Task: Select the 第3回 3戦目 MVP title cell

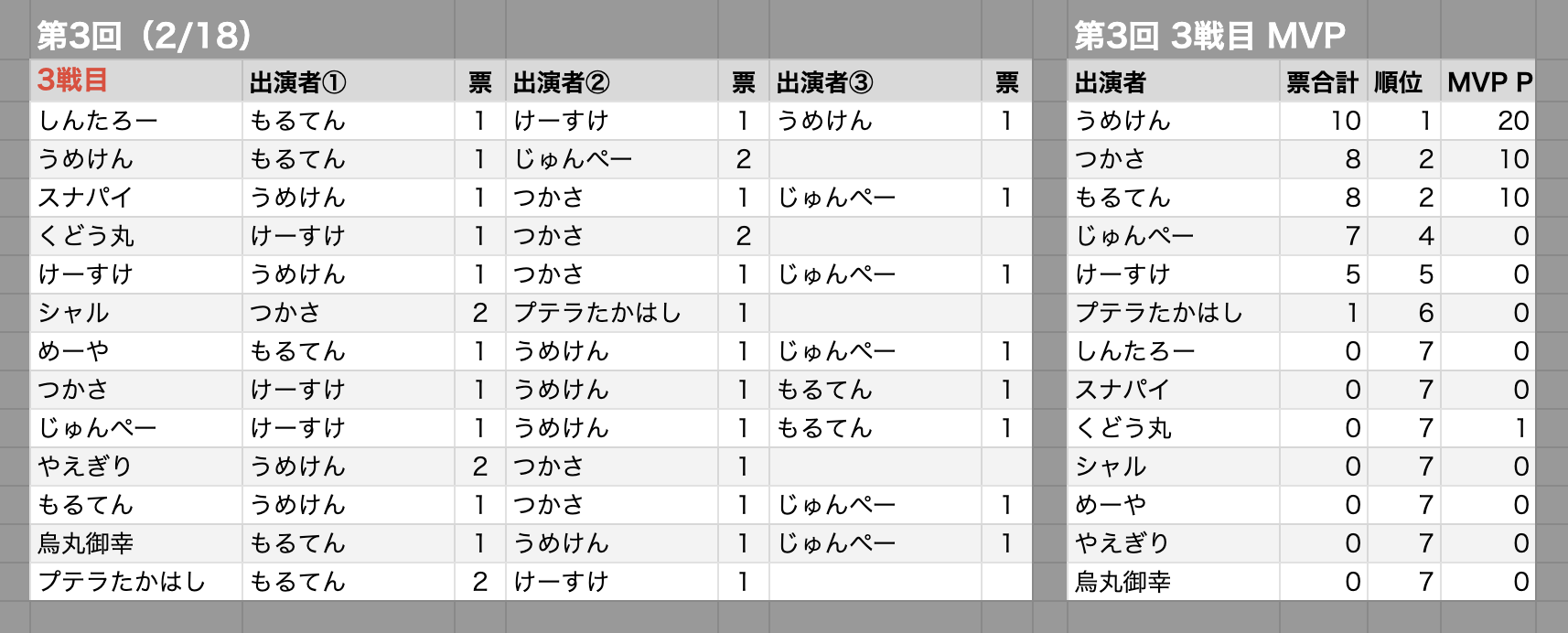Action: [1209, 36]
